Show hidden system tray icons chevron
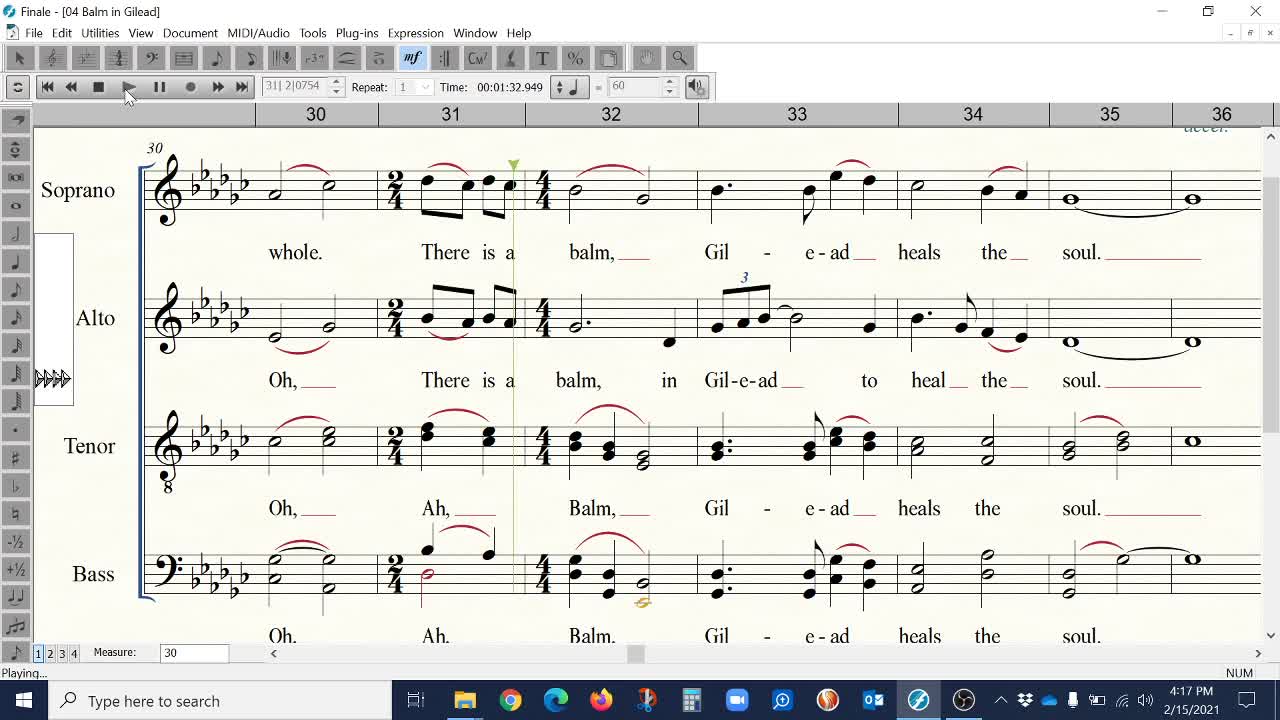Viewport: 1280px width, 720px height. (1001, 700)
